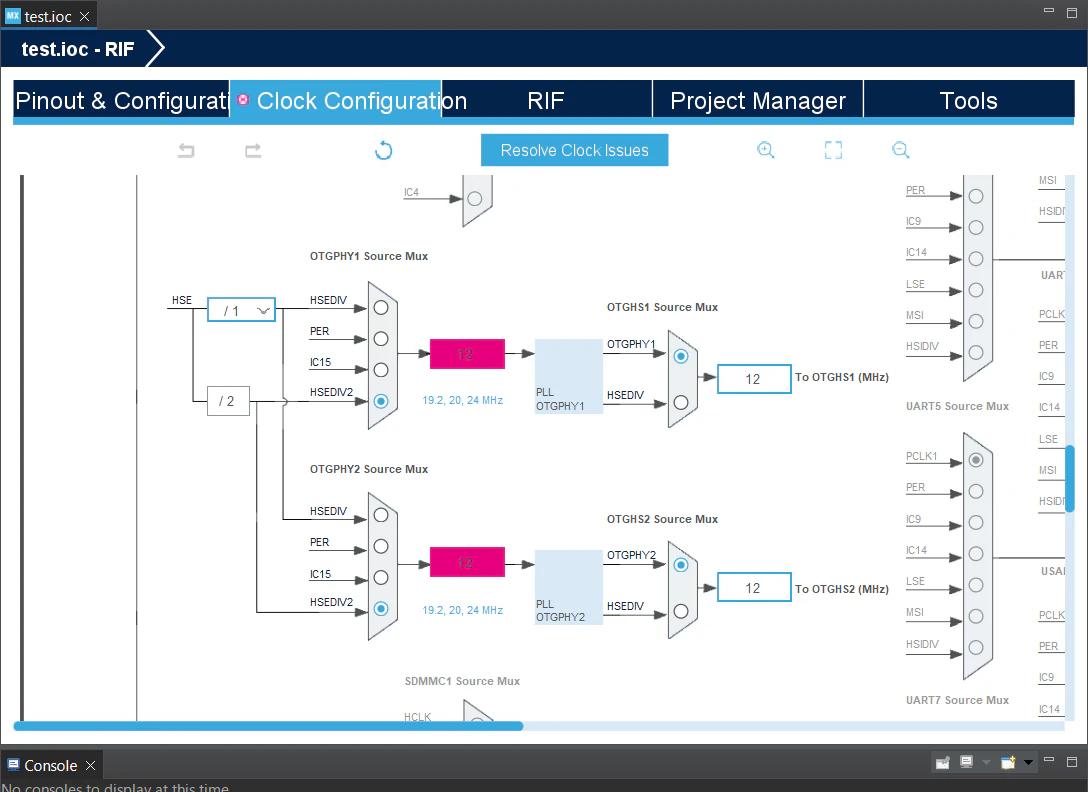Screen dimensions: 1088x792
Task: Select HSEDIV input on OTGPHY1 Source Mux
Action: pyautogui.click(x=381, y=307)
